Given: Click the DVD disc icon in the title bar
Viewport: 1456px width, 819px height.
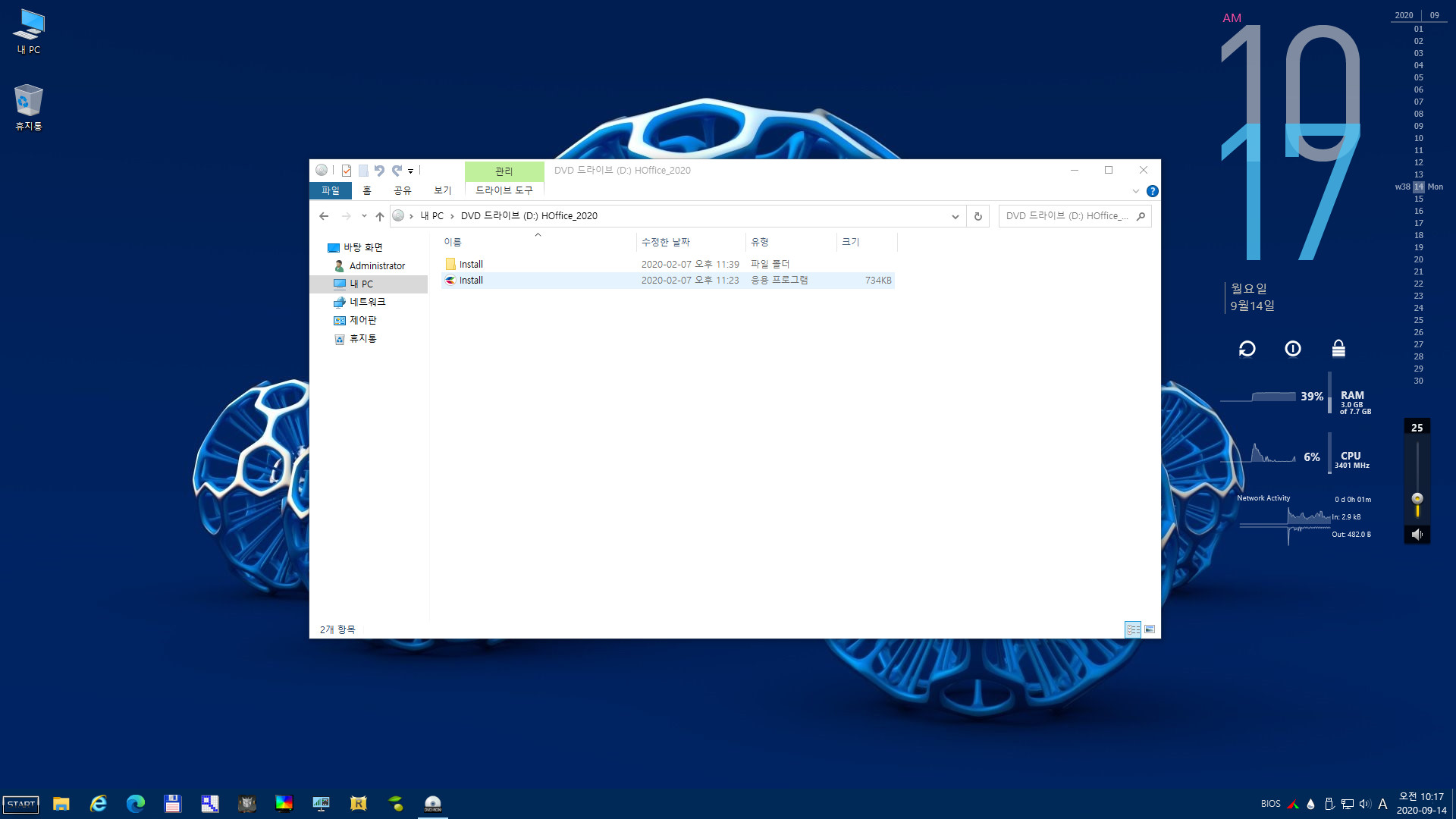Looking at the screenshot, I should pos(322,170).
